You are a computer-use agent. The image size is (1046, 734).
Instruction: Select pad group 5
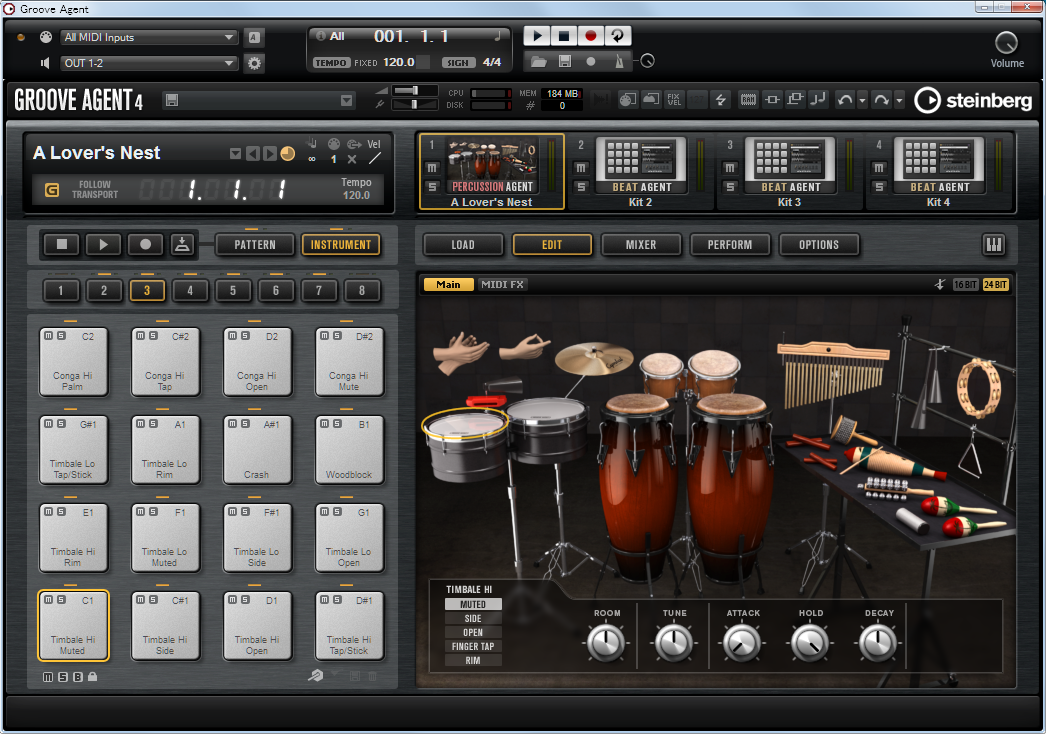tap(233, 290)
